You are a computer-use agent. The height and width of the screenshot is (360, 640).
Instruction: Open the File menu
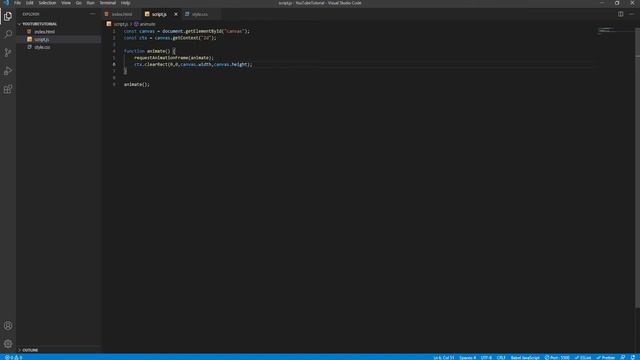click(x=18, y=3)
